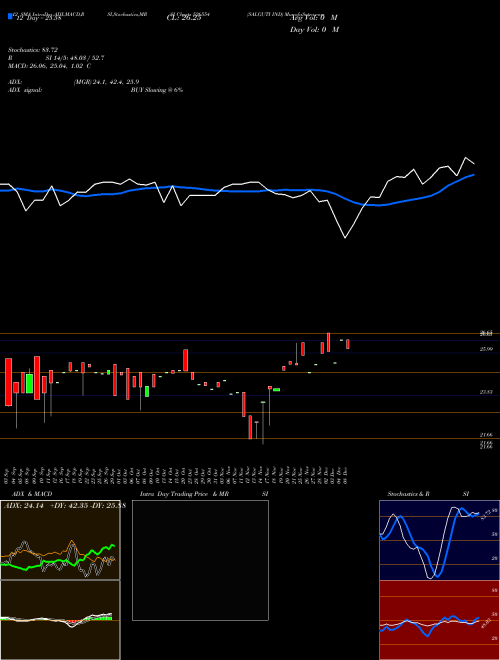Select the 'MACD: 26.06, 25.04, 1.02 C' line
This screenshot has width=500, height=660.
49,66
